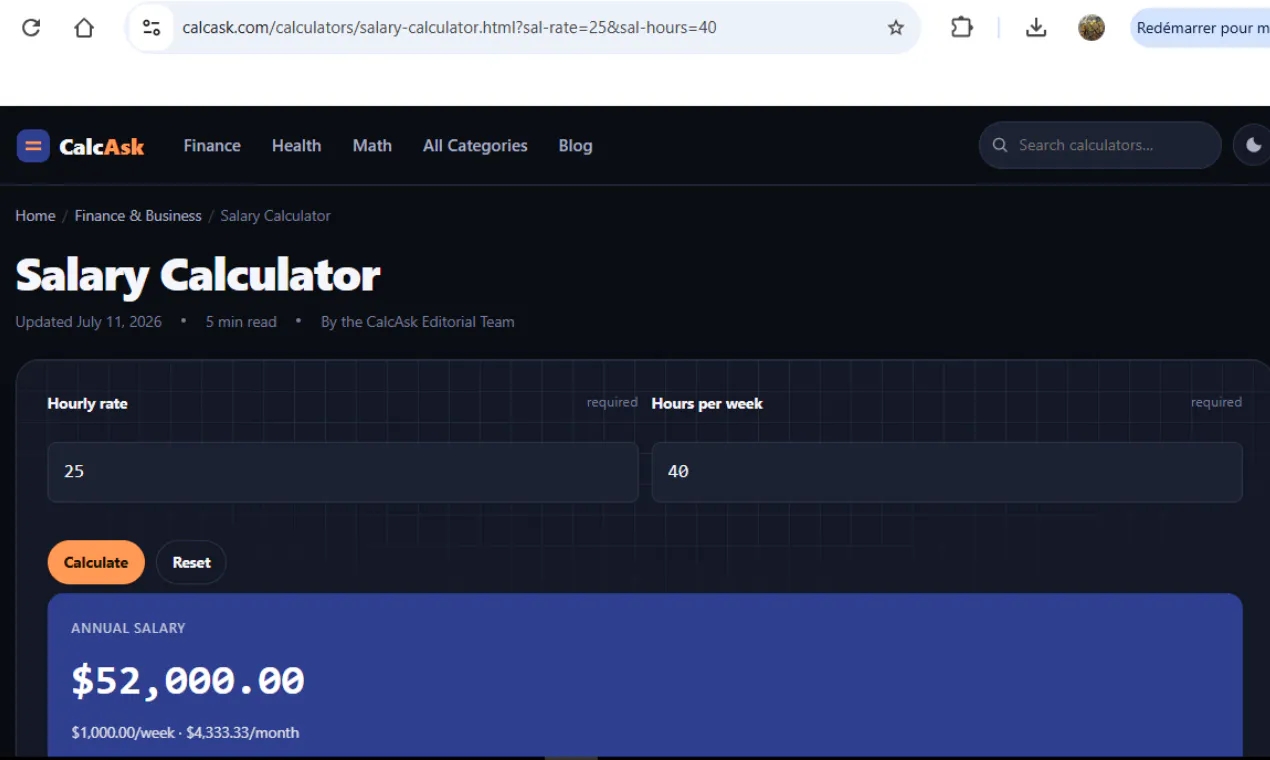
Task: Click the 5 min read text
Action: [241, 322]
